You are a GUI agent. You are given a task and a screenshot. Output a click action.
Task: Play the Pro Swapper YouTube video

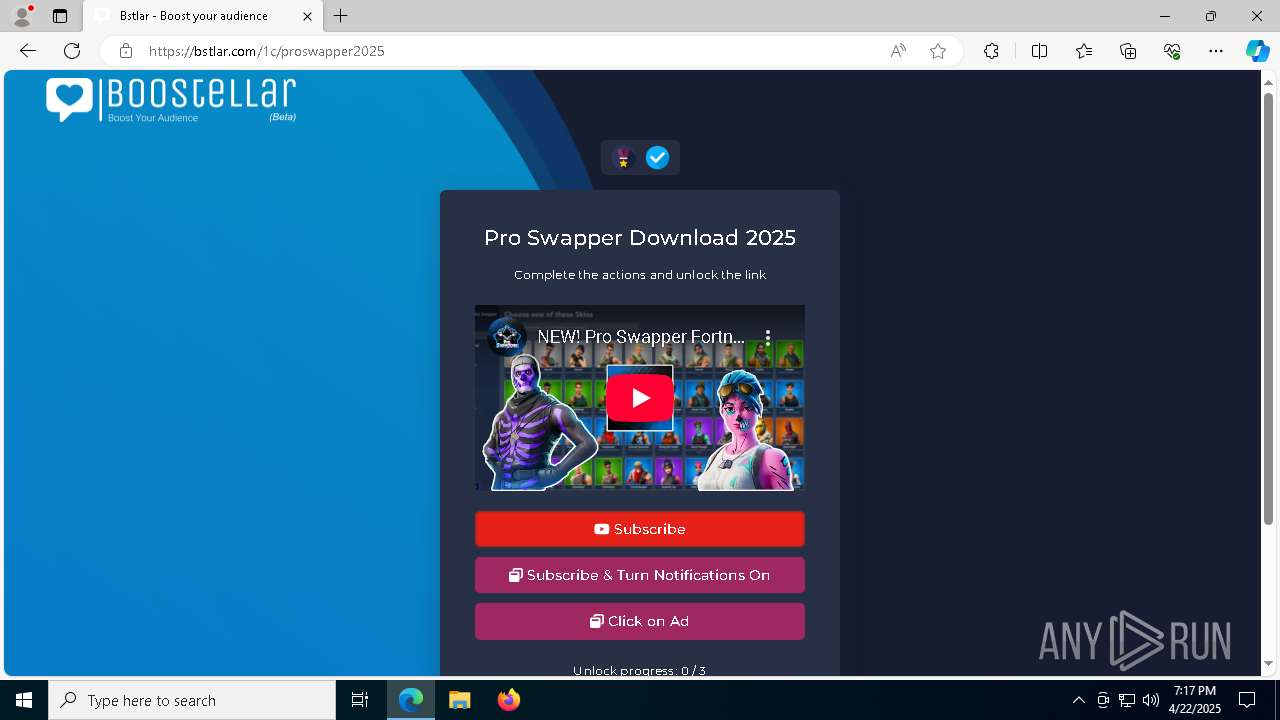coord(640,398)
